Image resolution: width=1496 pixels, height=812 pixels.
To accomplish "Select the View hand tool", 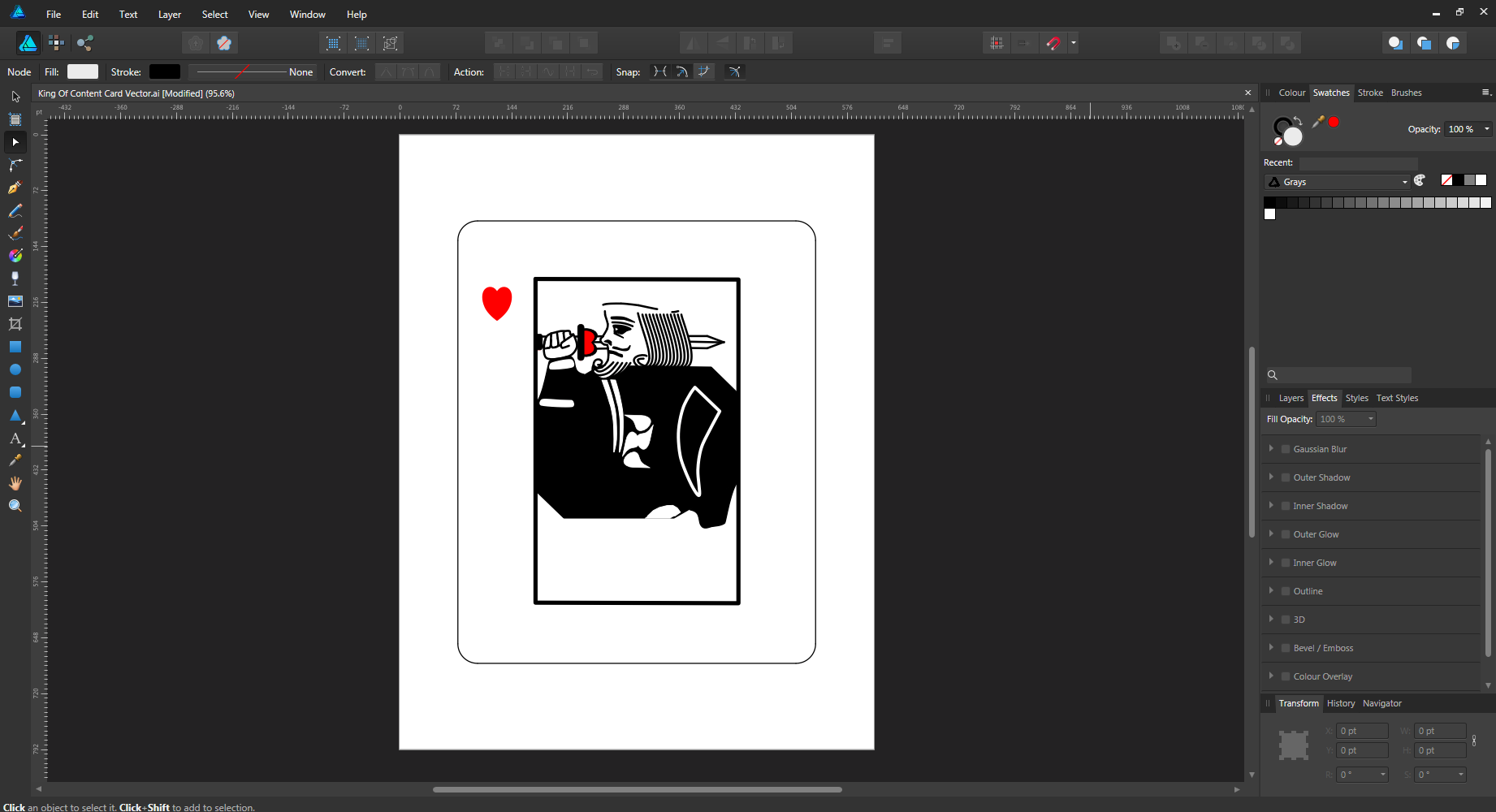I will 15,483.
